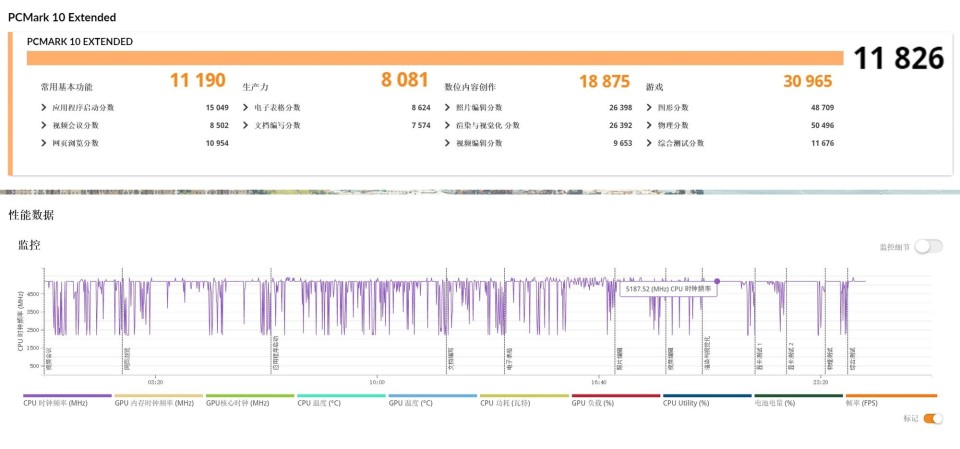This screenshot has width=960, height=449.
Task: Click the 5187.52 (MHz) CPU 时钟频率 tooltip
Action: tap(668, 289)
